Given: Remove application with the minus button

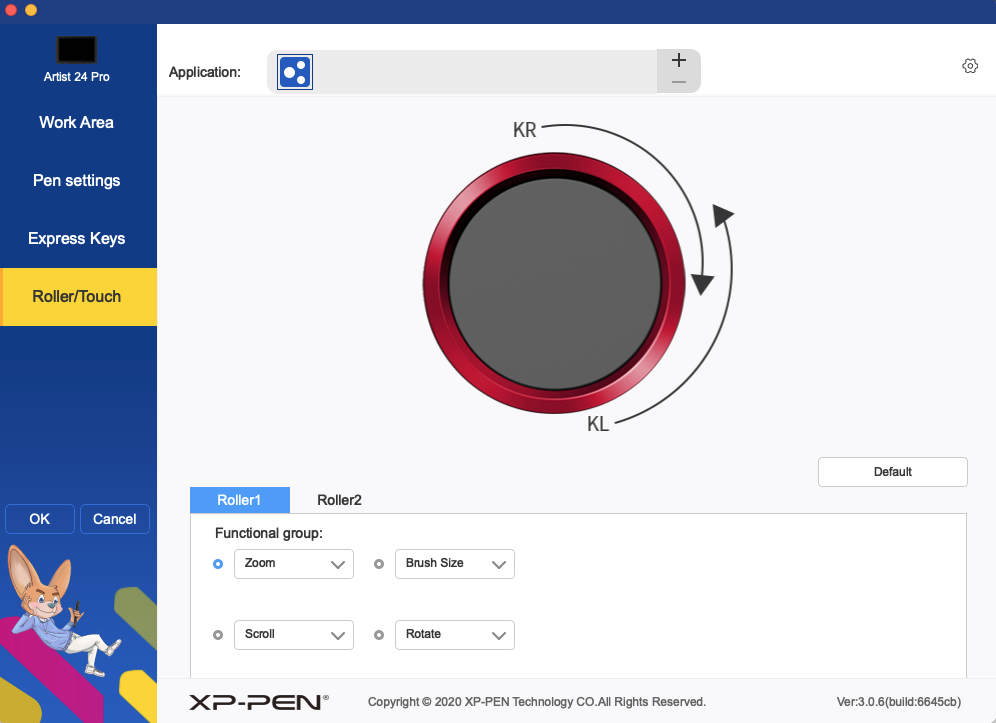Looking at the screenshot, I should click(x=678, y=83).
